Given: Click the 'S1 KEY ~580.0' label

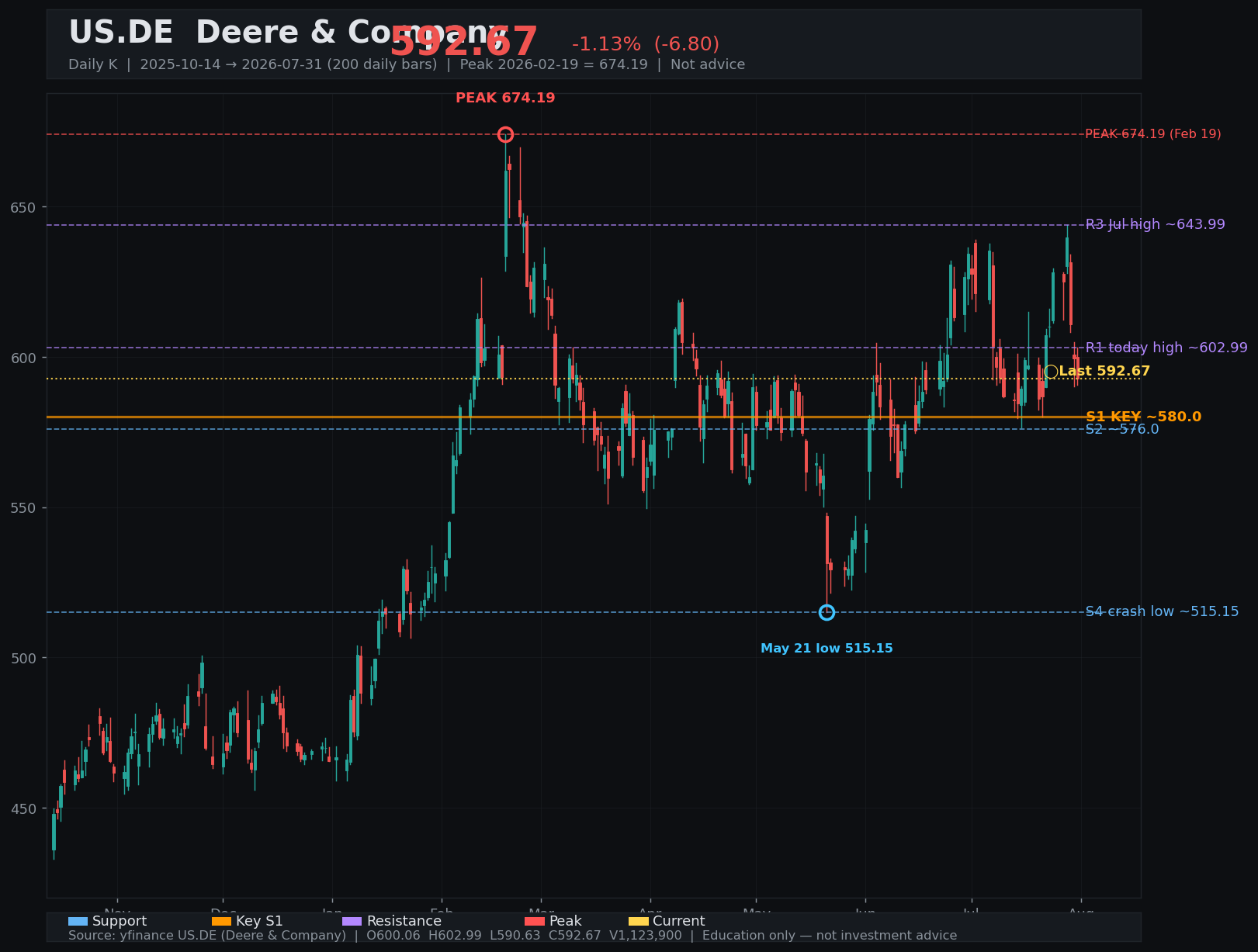Looking at the screenshot, I should tap(1143, 417).
